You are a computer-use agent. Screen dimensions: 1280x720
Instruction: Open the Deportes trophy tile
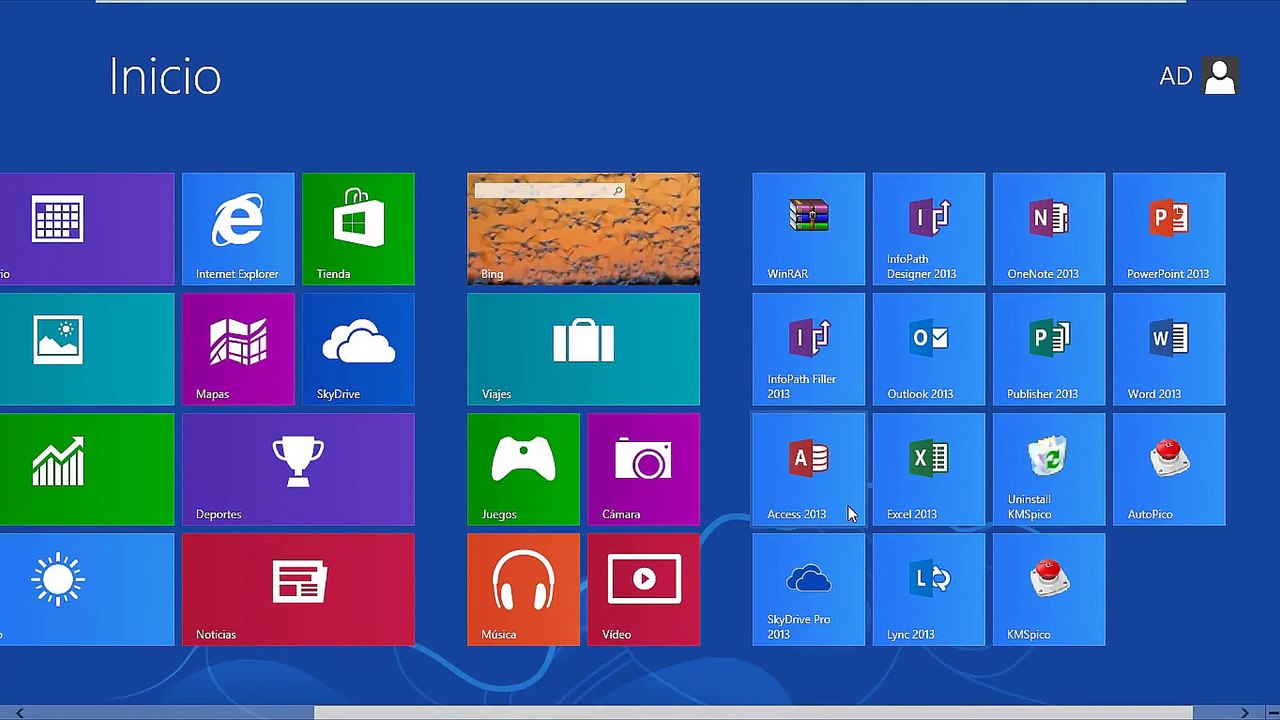point(298,469)
